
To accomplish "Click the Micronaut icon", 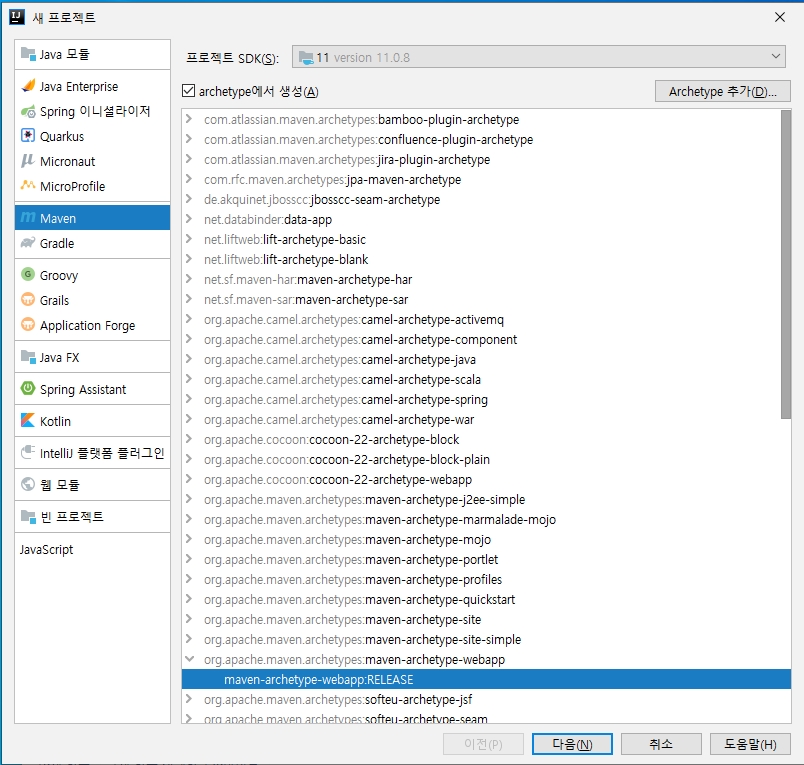I will 28,160.
